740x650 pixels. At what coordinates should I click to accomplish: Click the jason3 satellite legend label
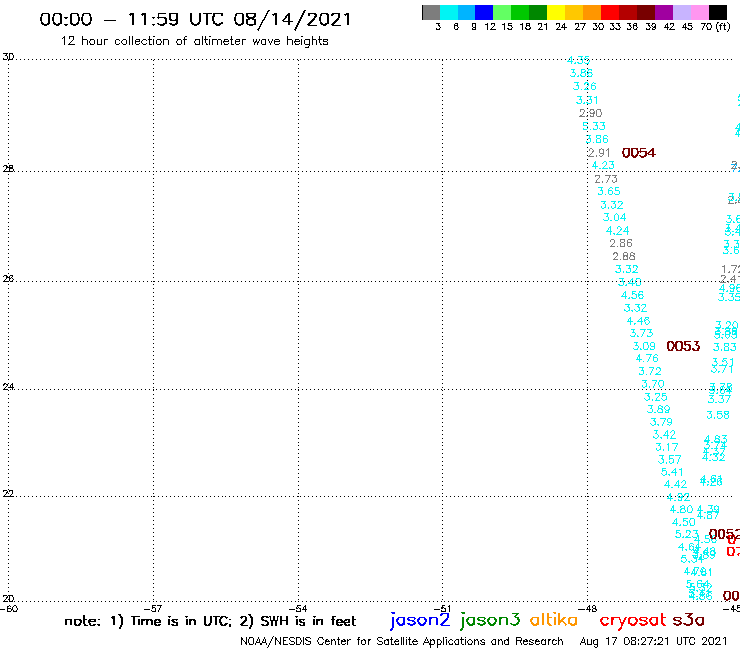490,620
